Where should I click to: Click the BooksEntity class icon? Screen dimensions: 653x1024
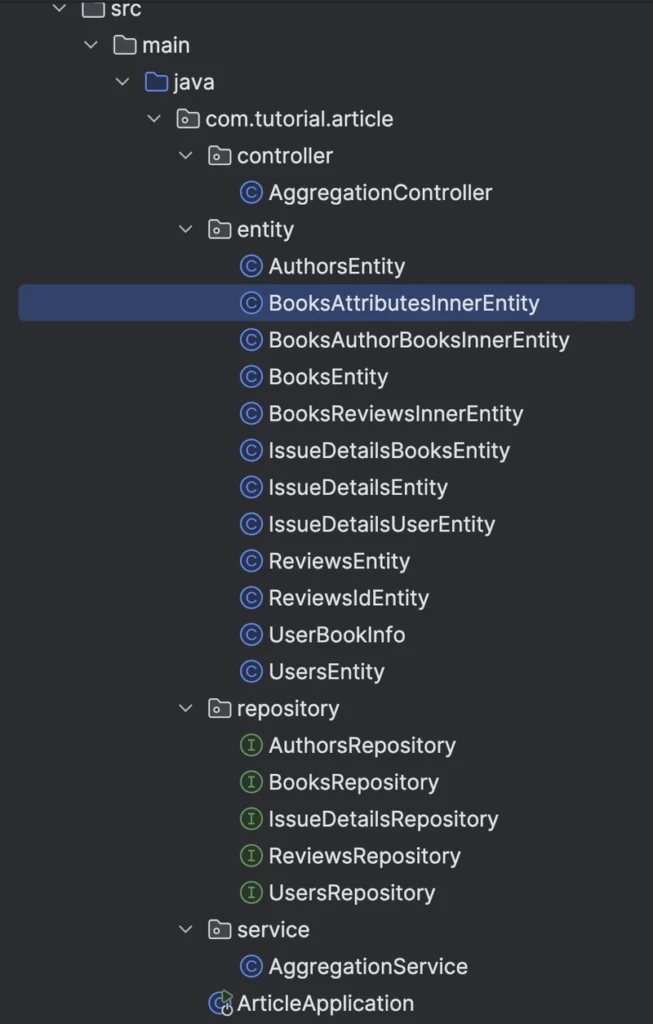252,377
